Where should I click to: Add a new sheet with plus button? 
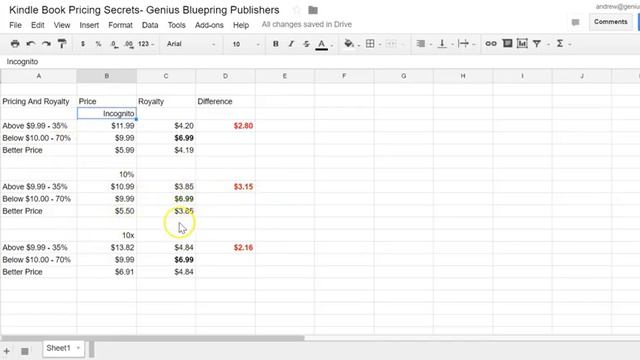(7, 351)
